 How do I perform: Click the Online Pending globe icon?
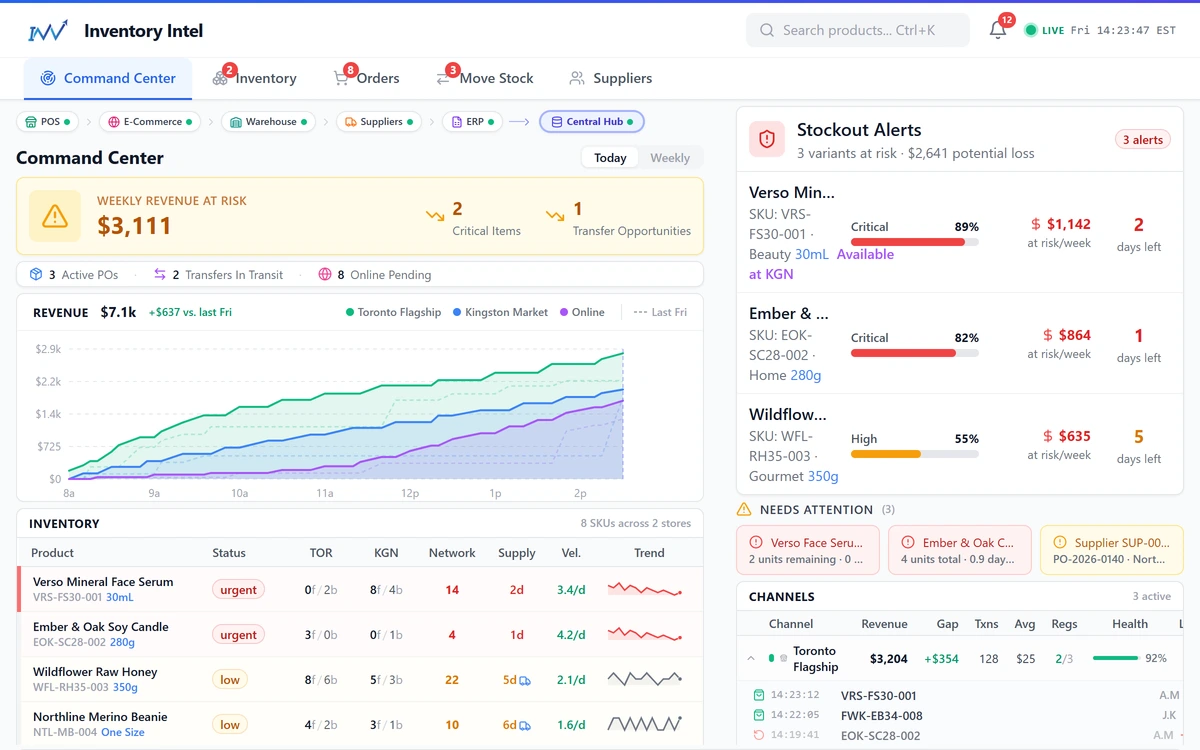[x=325, y=274]
